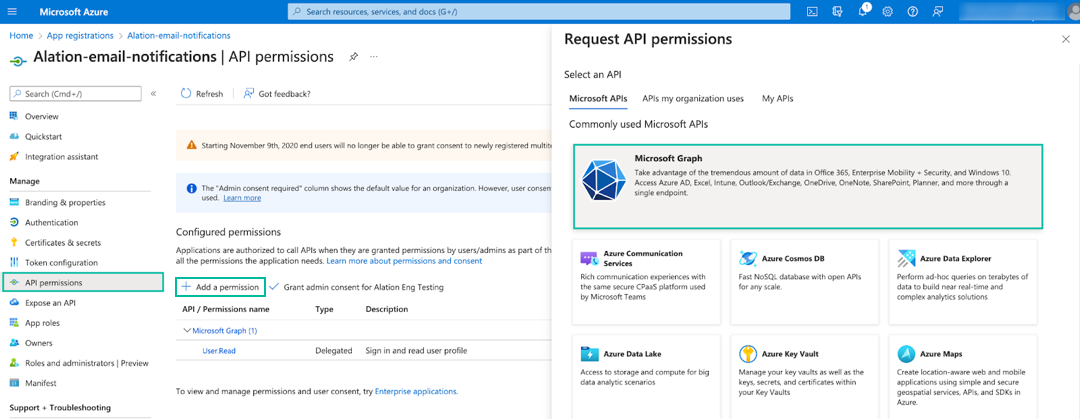Click the Delegated type cell
The image size is (1080, 419).
coord(334,351)
